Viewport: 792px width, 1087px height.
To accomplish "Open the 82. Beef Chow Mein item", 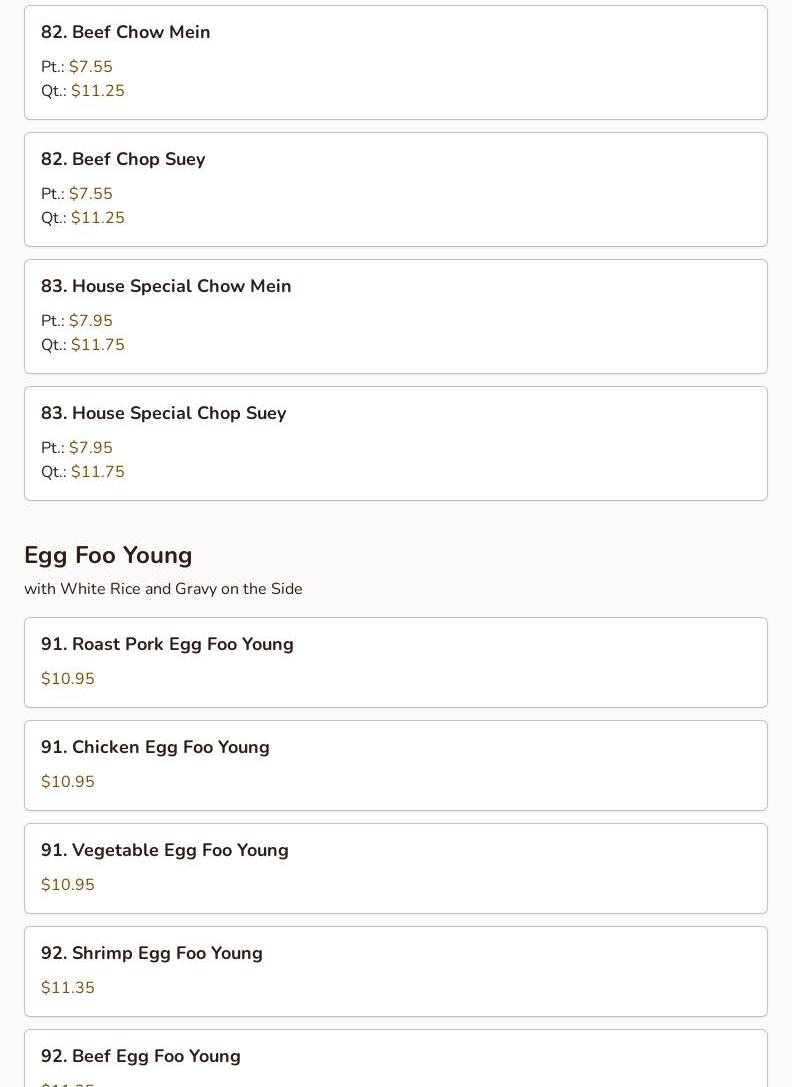I will coord(126,32).
